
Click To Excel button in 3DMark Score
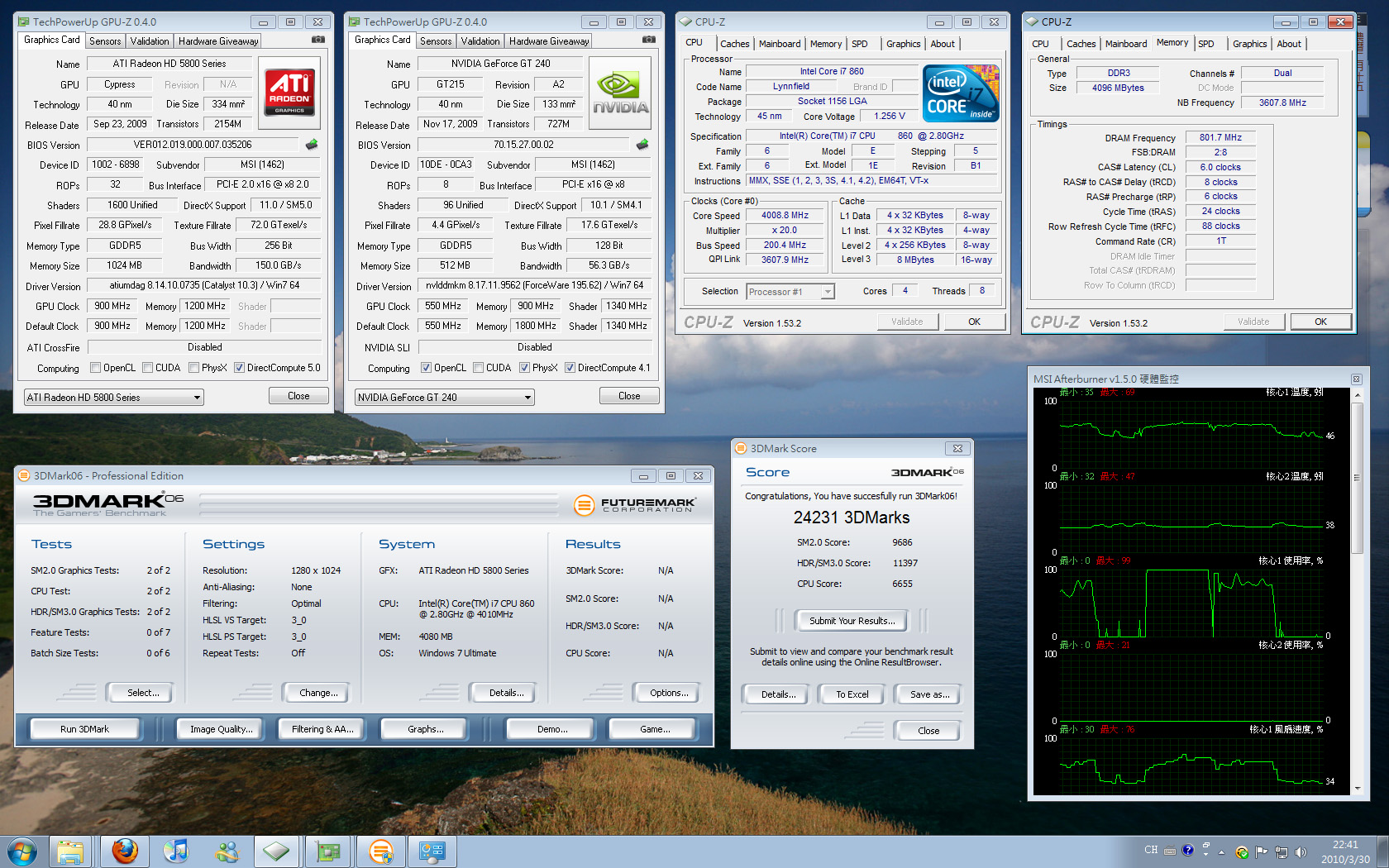[852, 694]
